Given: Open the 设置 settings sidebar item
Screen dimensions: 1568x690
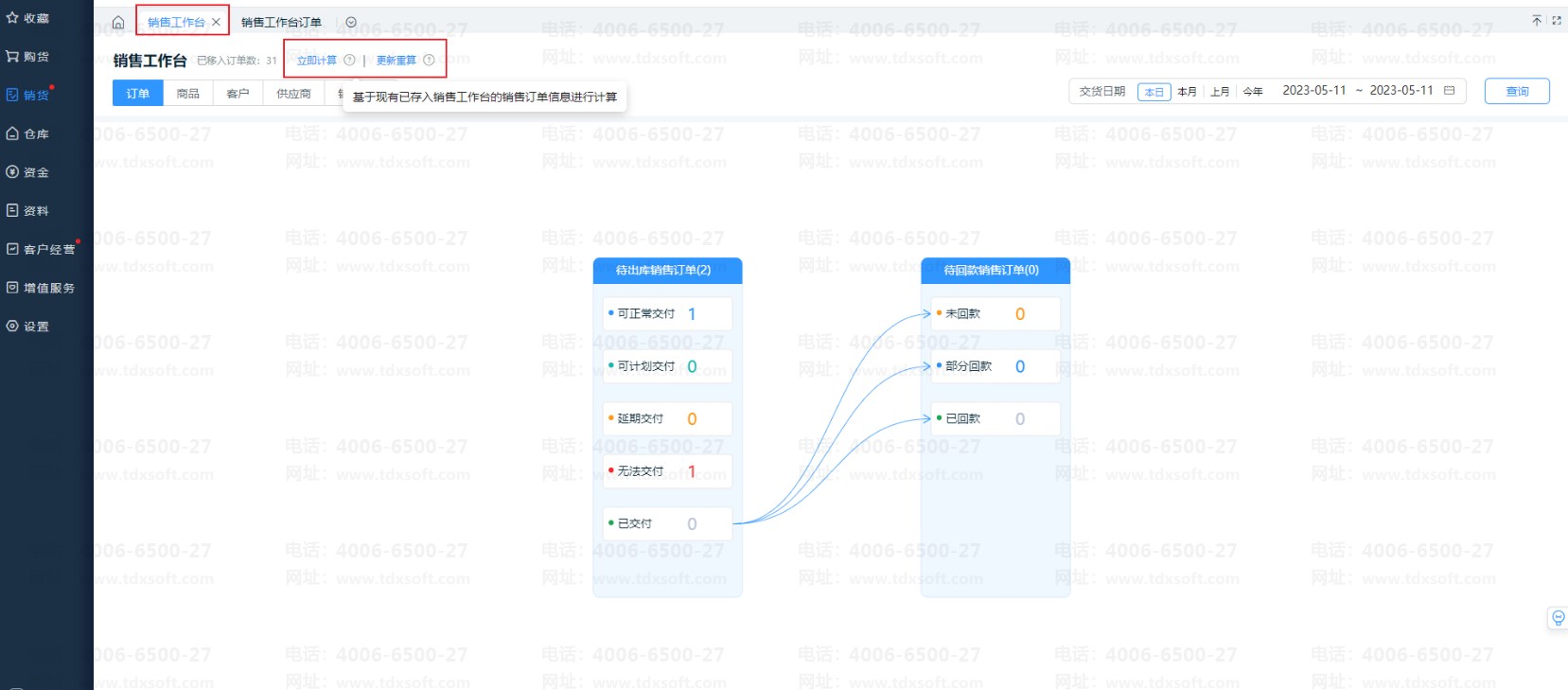Looking at the screenshot, I should point(36,327).
